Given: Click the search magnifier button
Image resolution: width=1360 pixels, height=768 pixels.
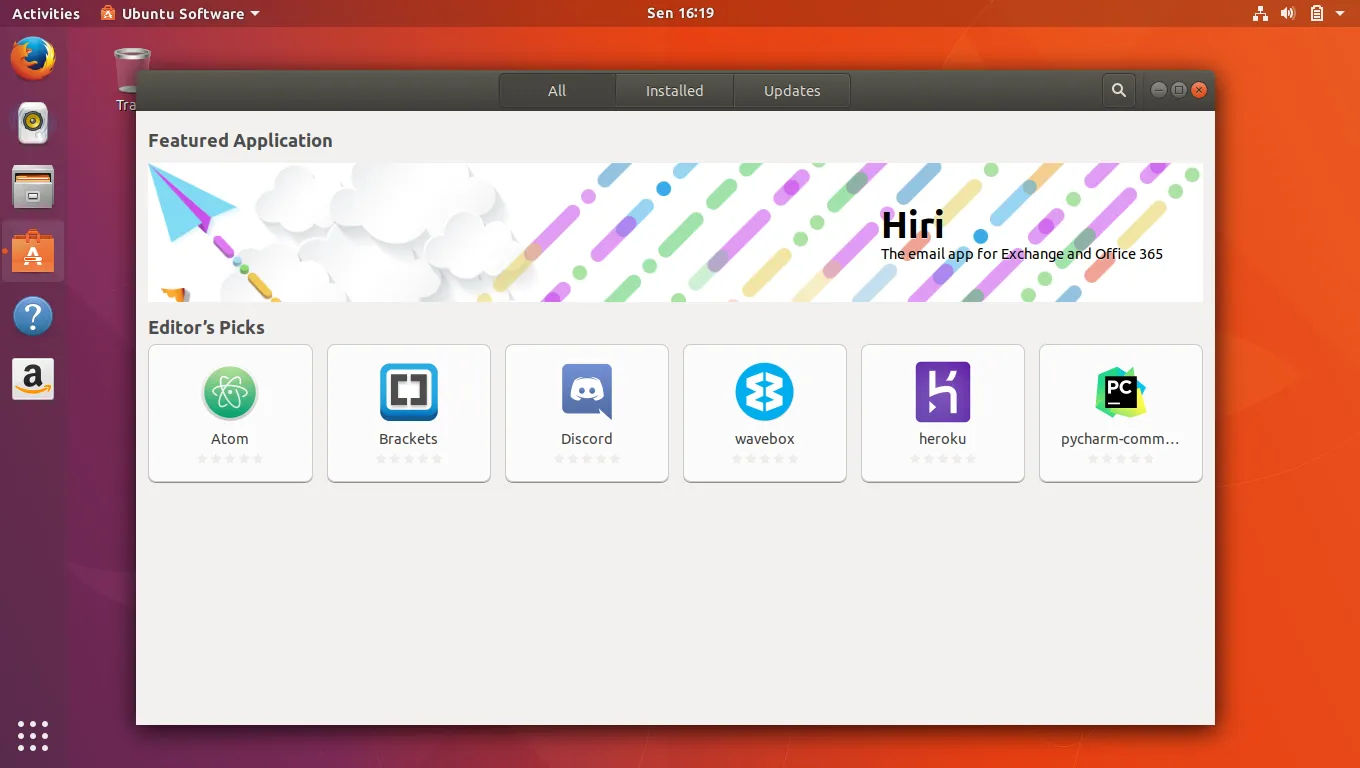Looking at the screenshot, I should click(1118, 90).
